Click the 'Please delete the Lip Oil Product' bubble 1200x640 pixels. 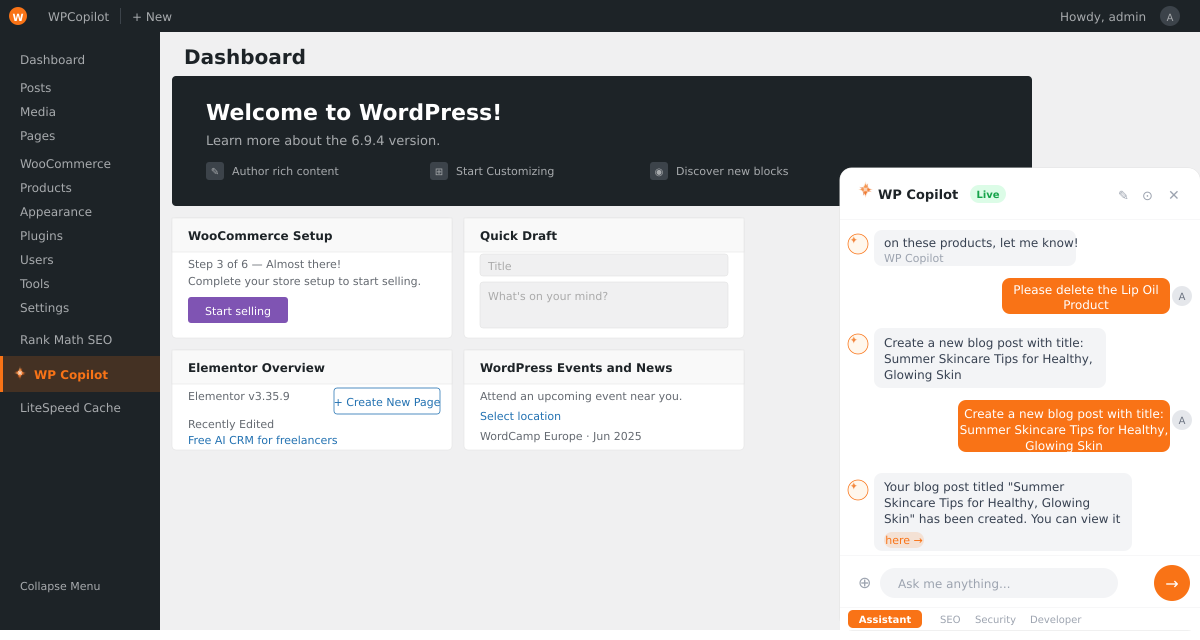click(1086, 296)
